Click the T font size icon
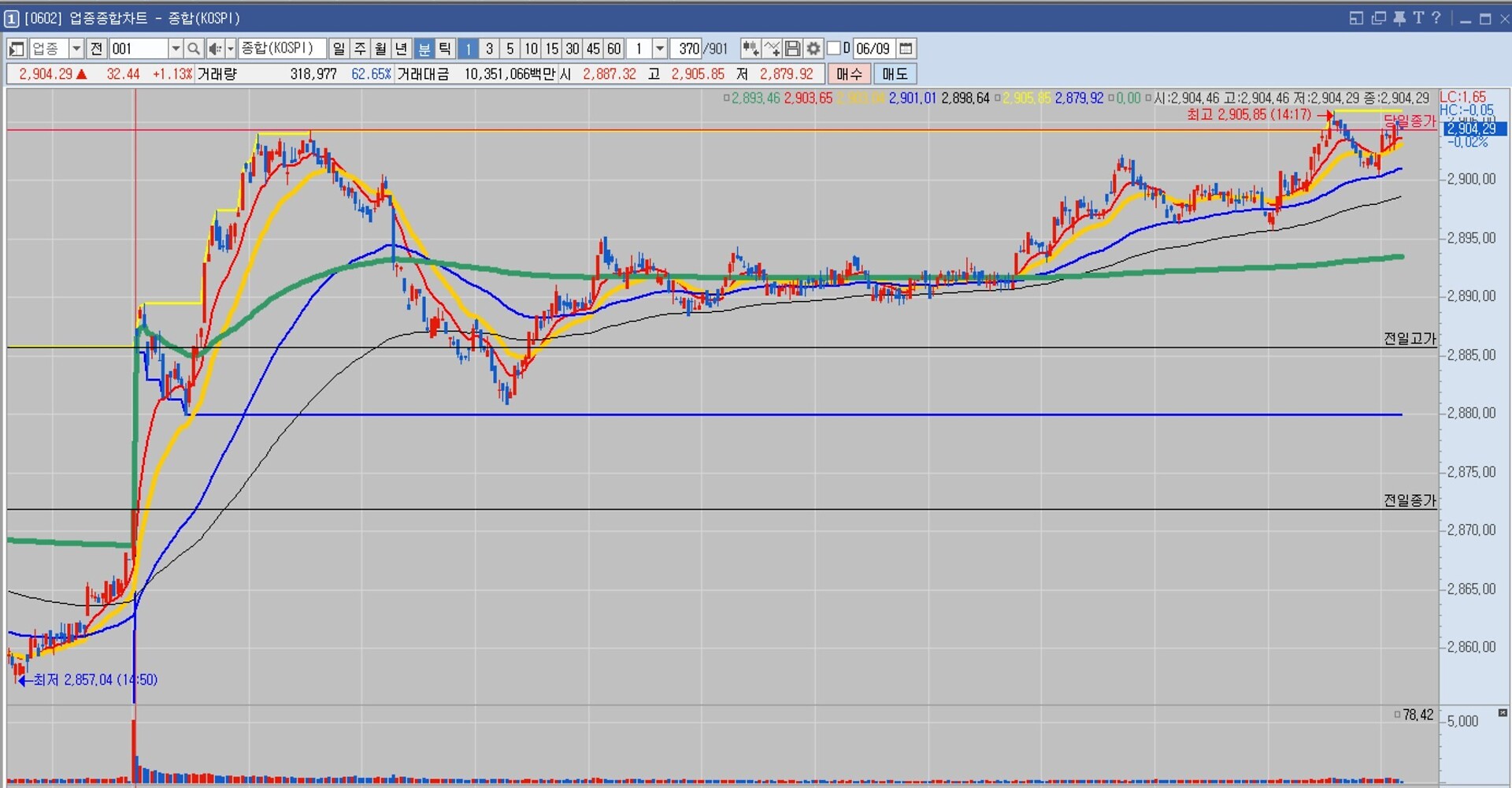The width and height of the screenshot is (1512, 788). pos(1418,18)
